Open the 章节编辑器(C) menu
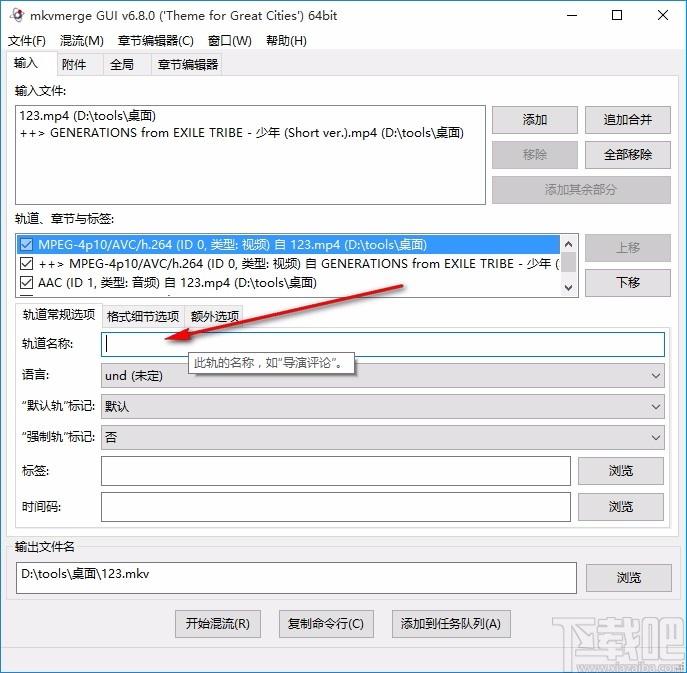The height and width of the screenshot is (673, 687). [156, 41]
